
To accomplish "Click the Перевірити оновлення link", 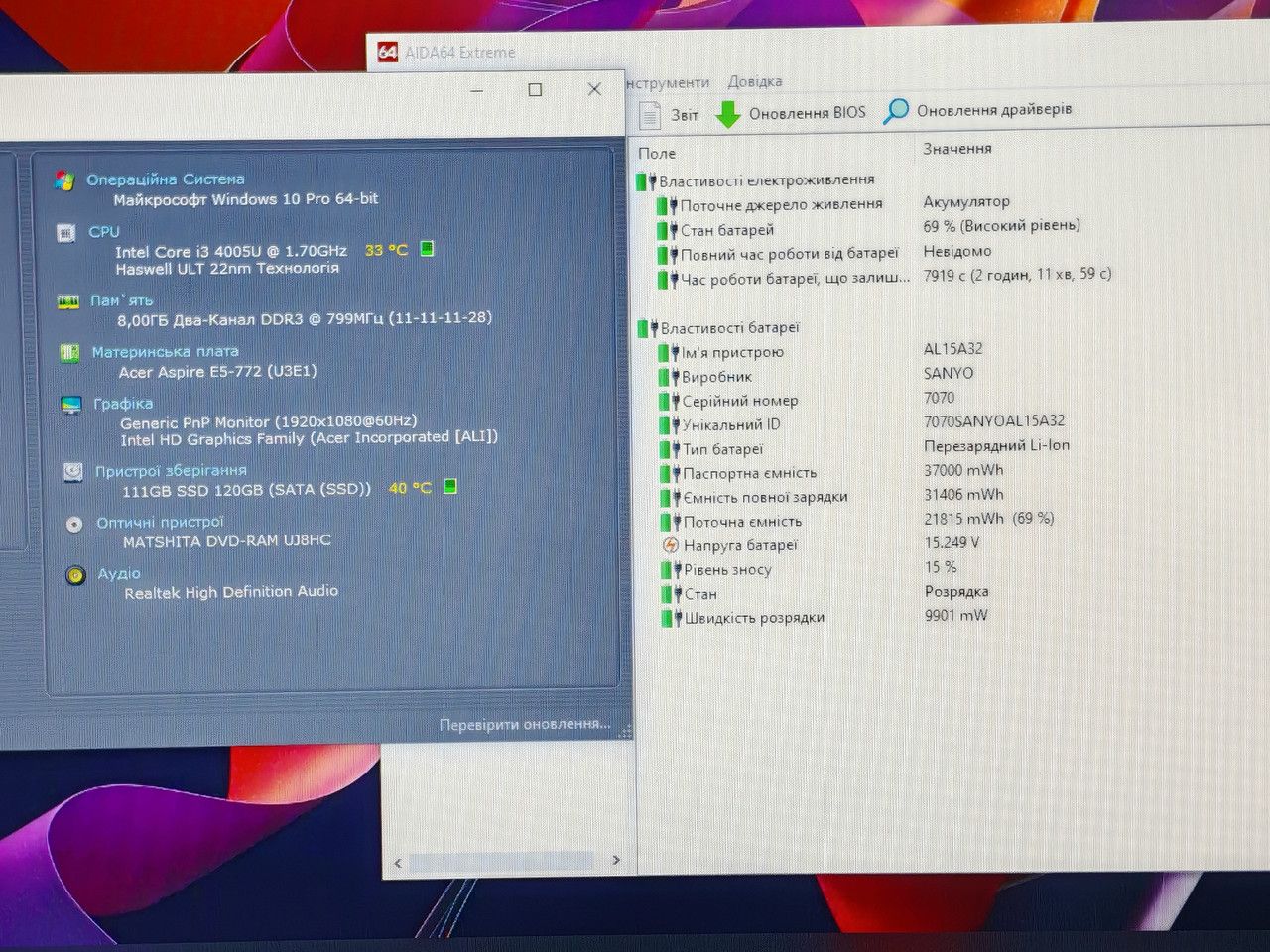I will 524,725.
